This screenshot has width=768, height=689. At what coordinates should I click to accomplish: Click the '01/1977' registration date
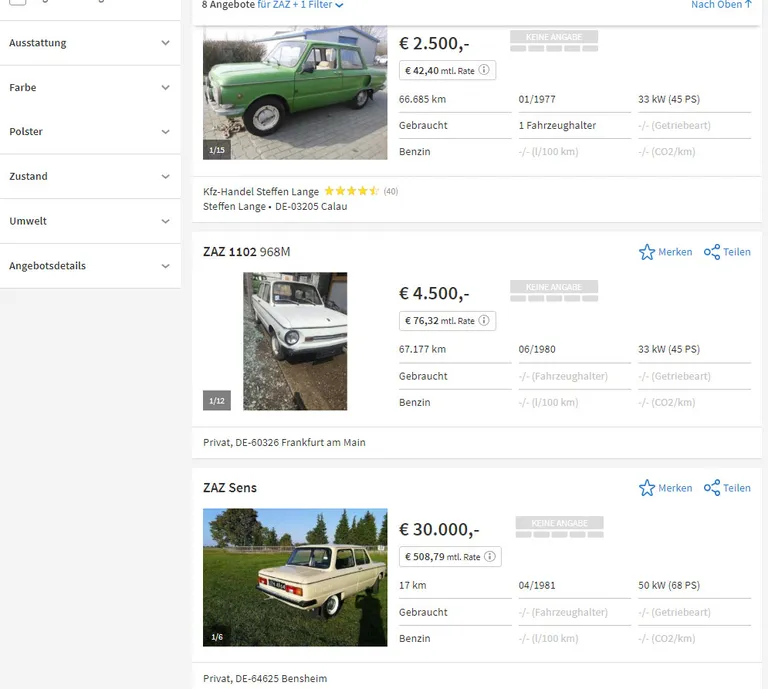[x=537, y=99]
